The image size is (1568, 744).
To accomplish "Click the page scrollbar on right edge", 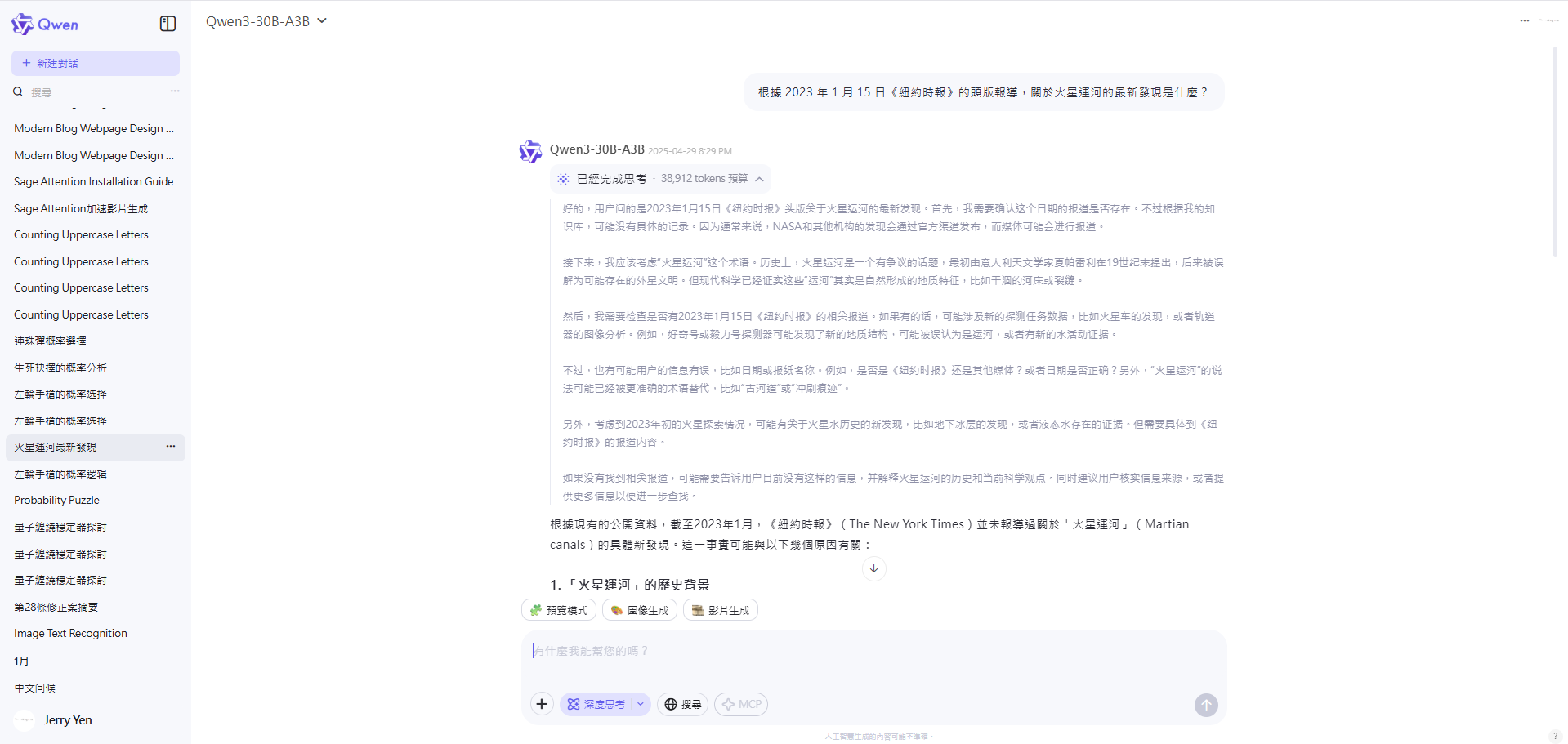I will [1555, 152].
